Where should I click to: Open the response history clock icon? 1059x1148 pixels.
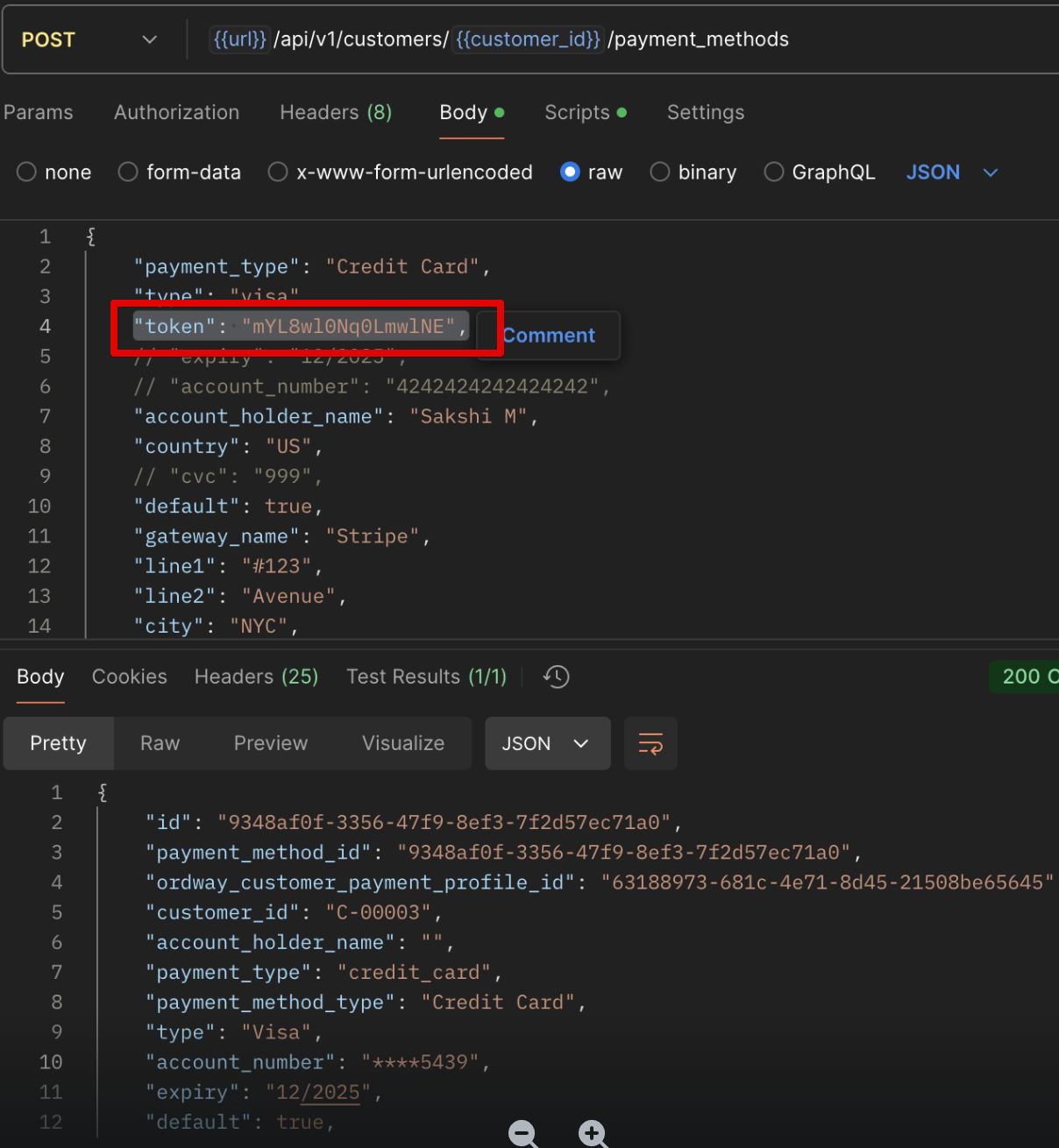tap(557, 677)
